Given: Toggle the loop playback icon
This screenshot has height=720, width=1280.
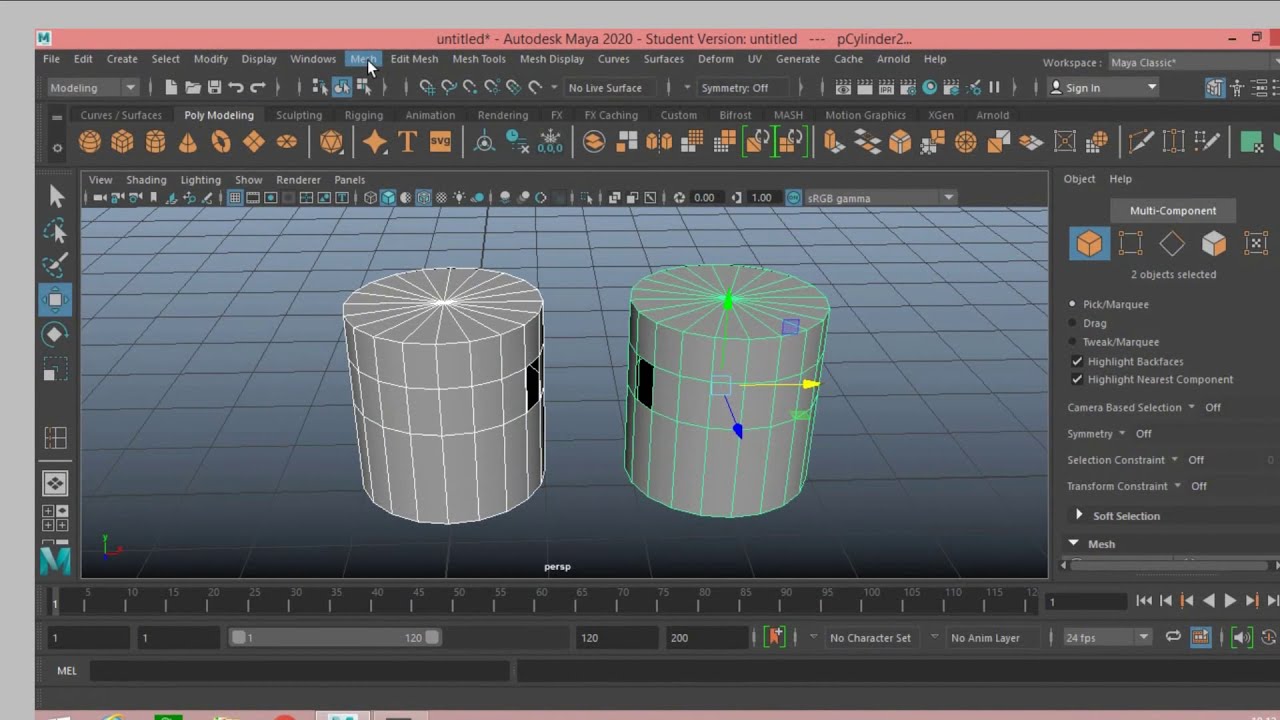Looking at the screenshot, I should [x=1173, y=637].
